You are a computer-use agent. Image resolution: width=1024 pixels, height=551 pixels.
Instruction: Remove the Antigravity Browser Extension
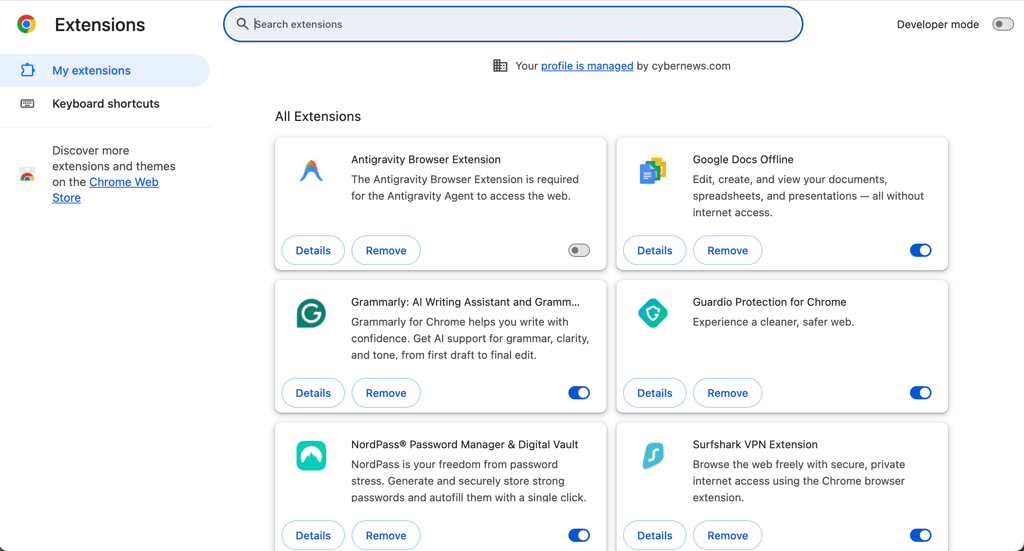(386, 250)
